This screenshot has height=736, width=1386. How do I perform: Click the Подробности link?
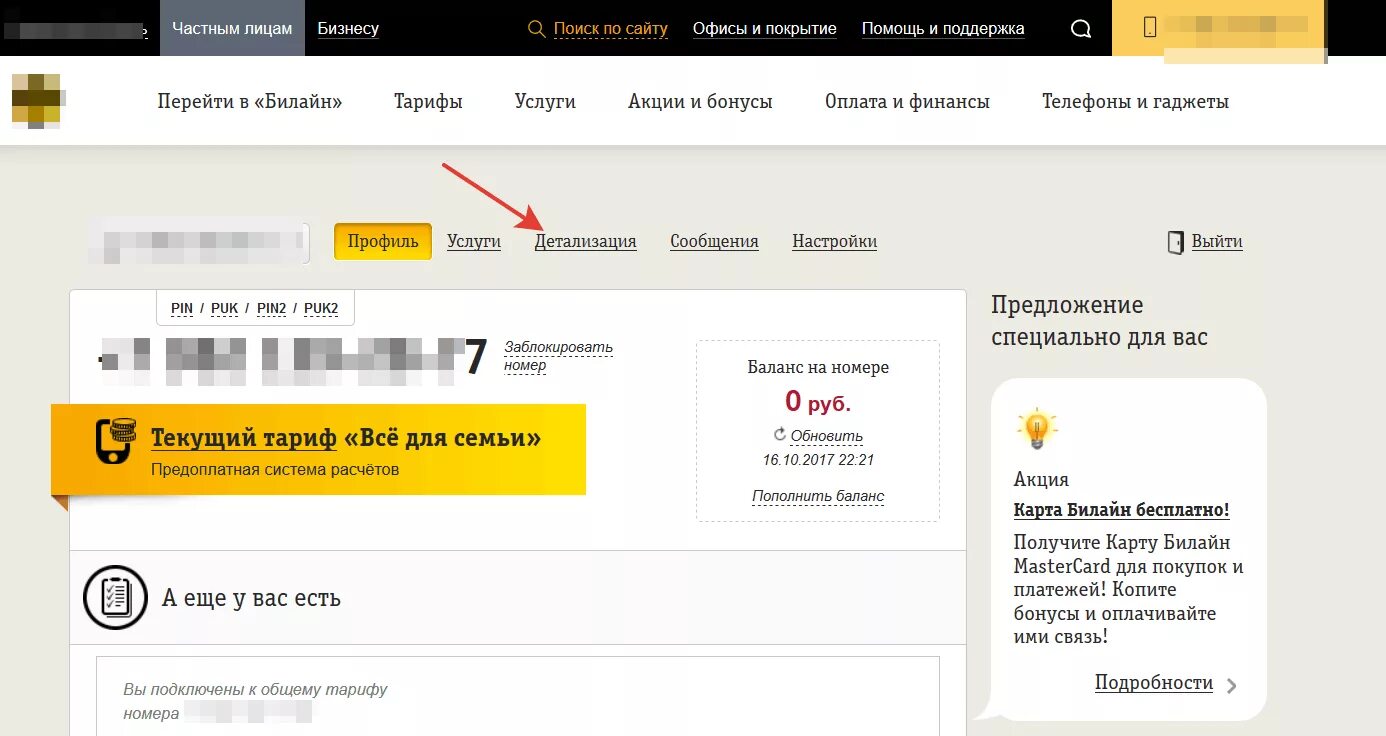pyautogui.click(x=1154, y=683)
